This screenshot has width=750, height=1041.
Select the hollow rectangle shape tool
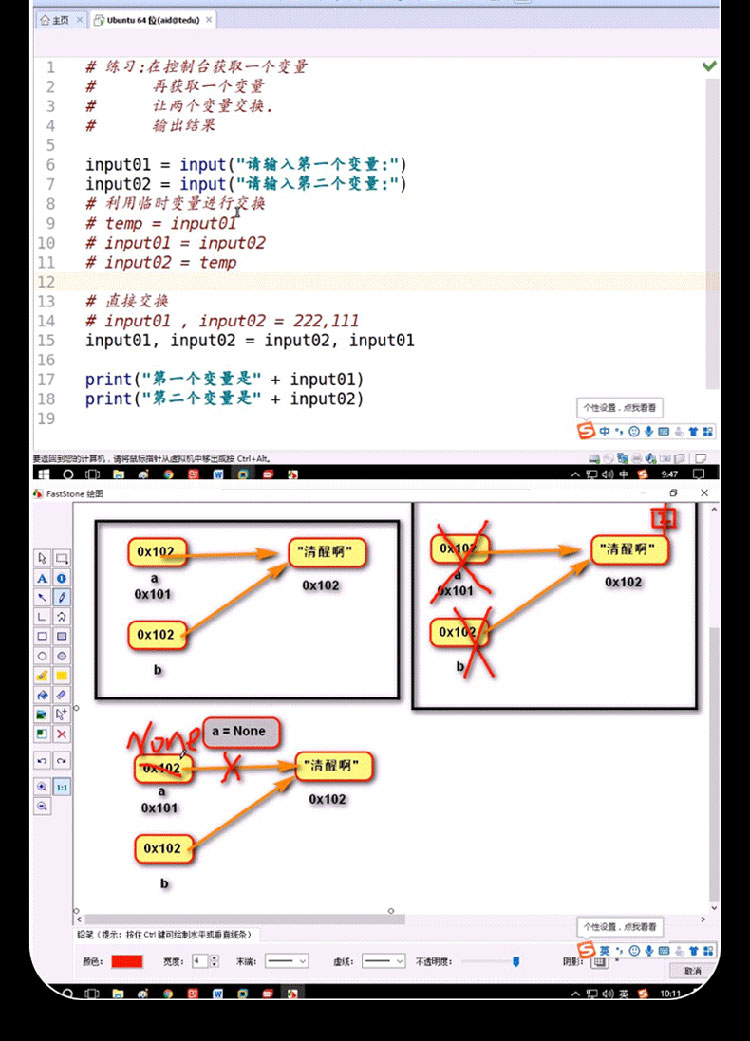coord(42,636)
